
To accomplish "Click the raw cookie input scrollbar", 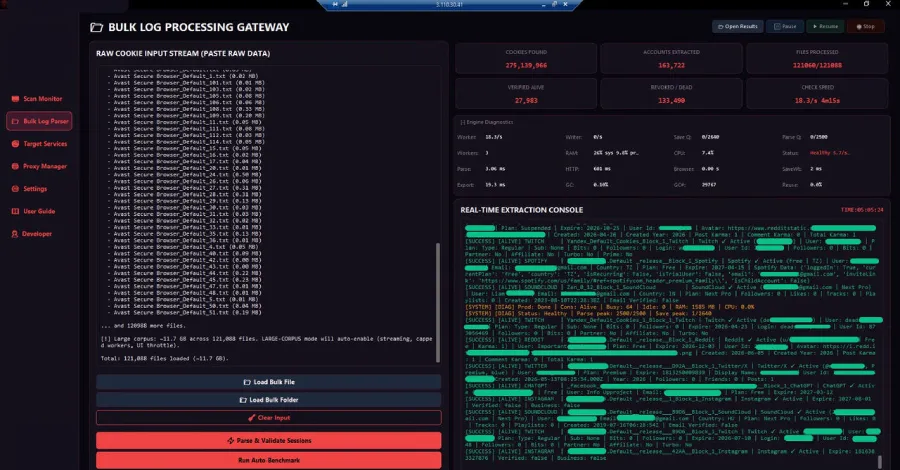I will 438,302.
